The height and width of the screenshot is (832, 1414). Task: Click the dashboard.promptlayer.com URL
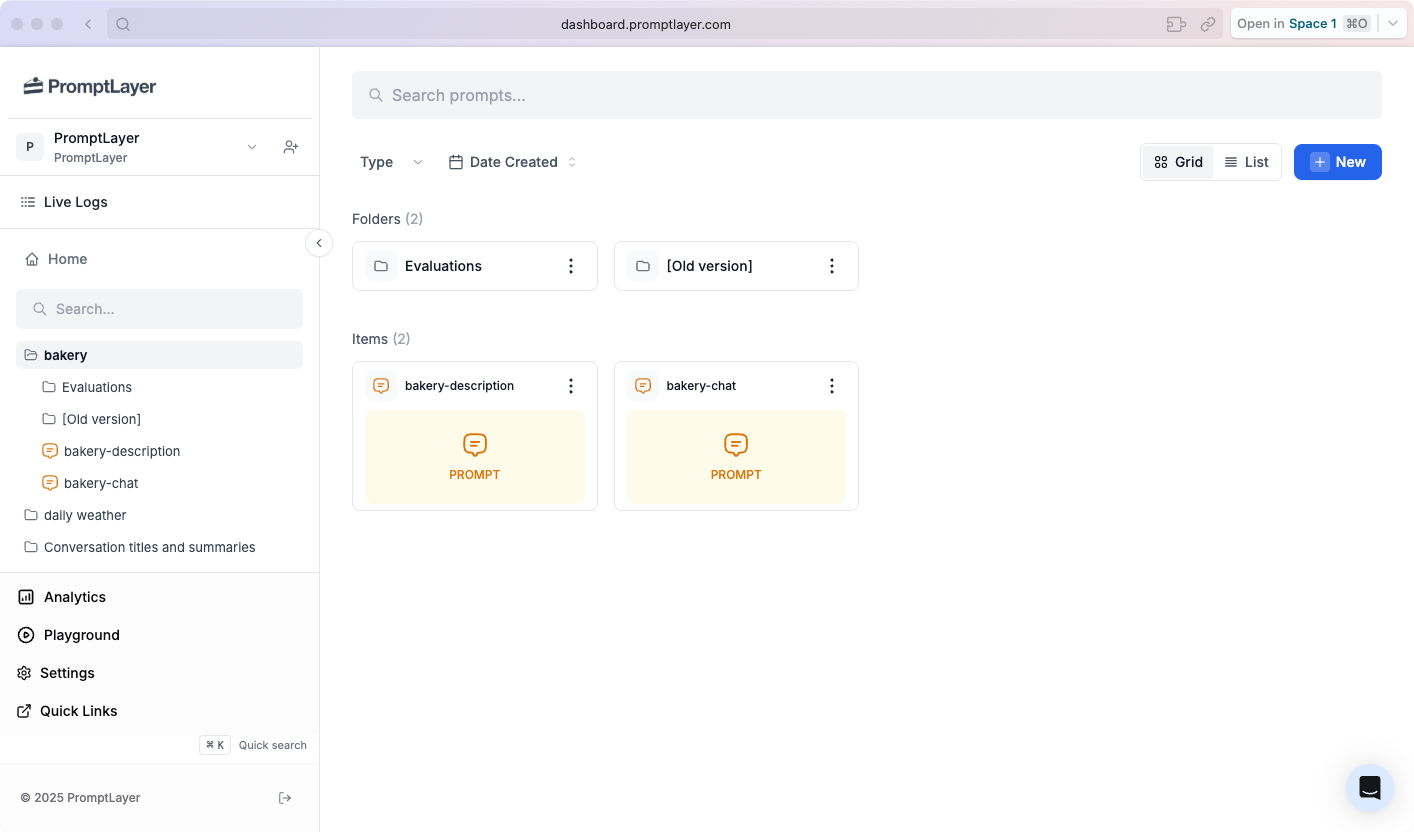coord(646,24)
